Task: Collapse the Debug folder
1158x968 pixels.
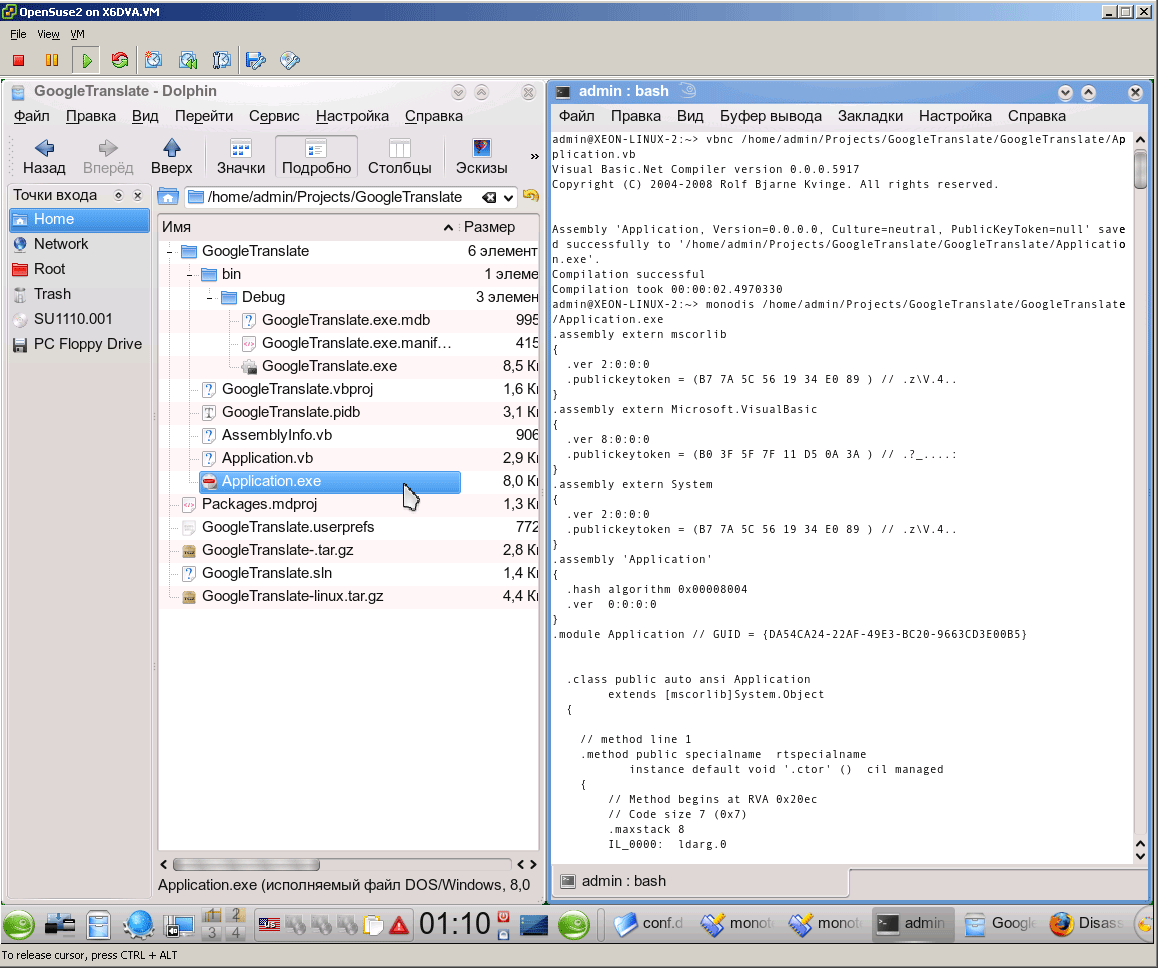Action: coord(209,298)
